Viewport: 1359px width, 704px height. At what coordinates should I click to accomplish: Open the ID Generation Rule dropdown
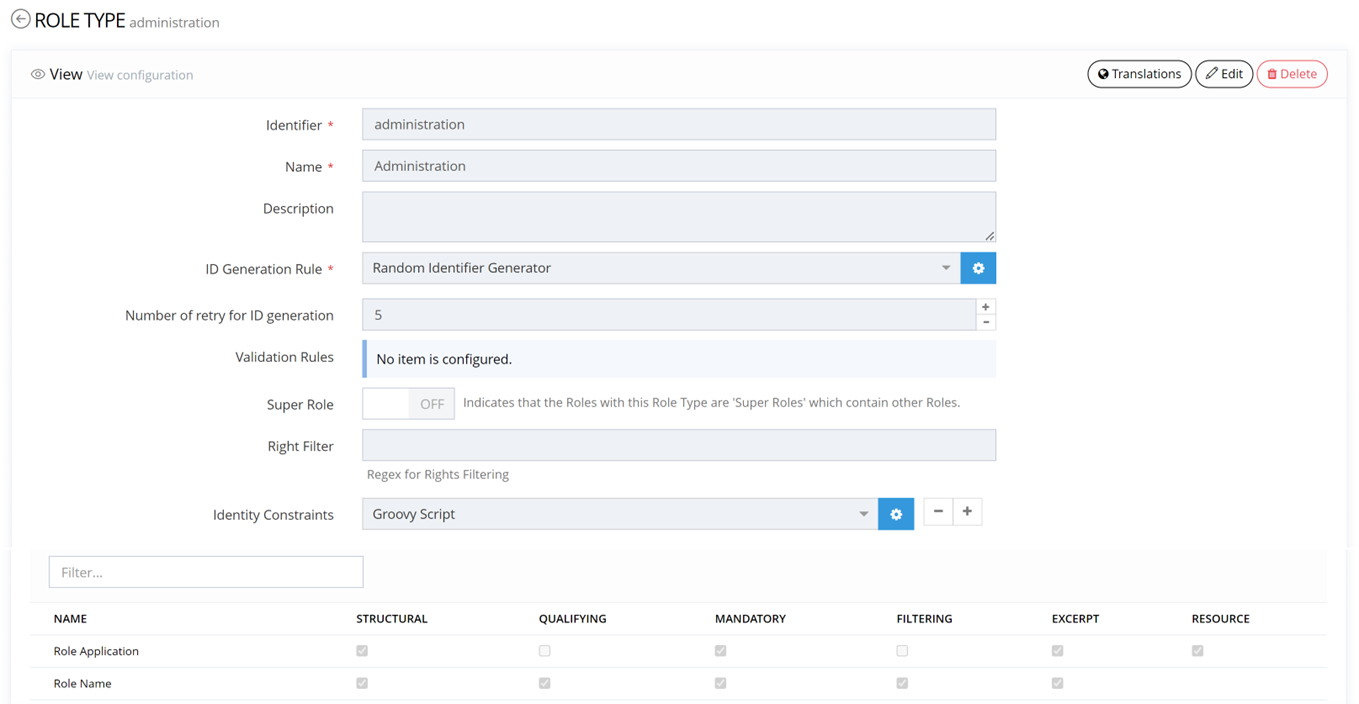coord(660,268)
